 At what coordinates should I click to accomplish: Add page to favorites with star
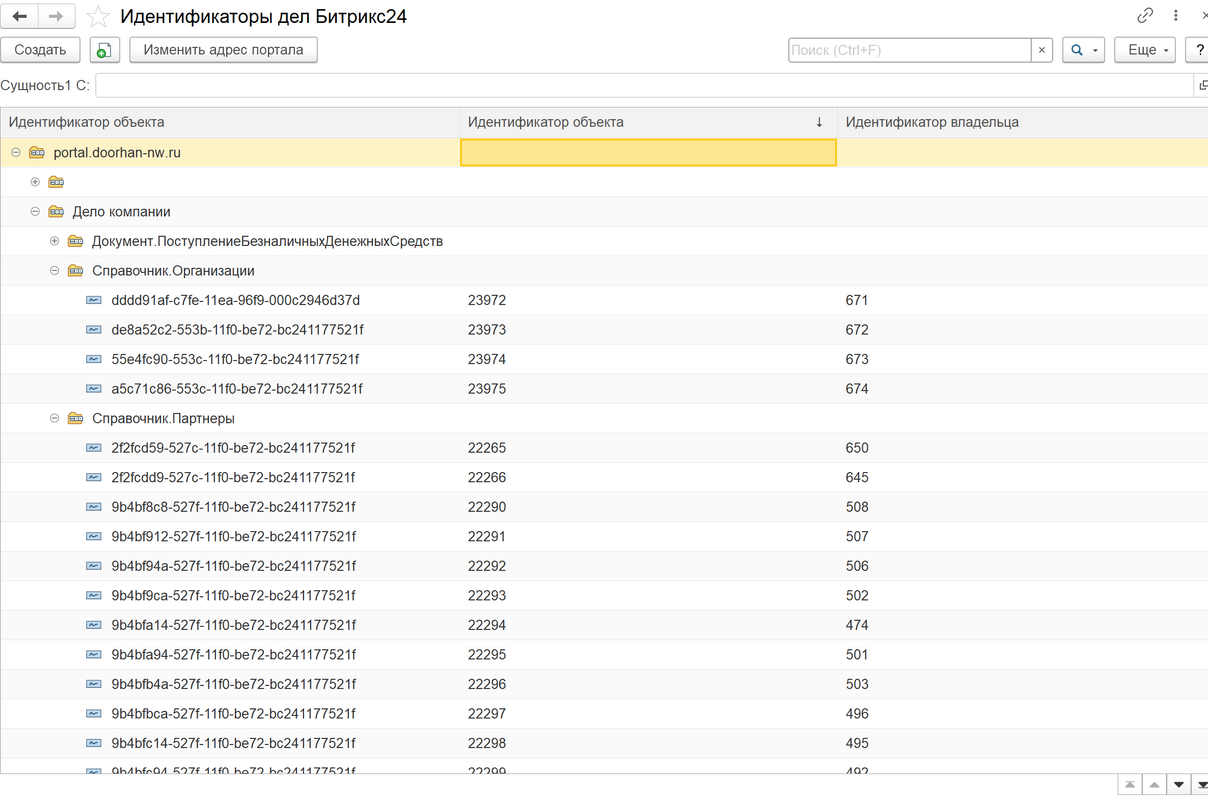(98, 17)
